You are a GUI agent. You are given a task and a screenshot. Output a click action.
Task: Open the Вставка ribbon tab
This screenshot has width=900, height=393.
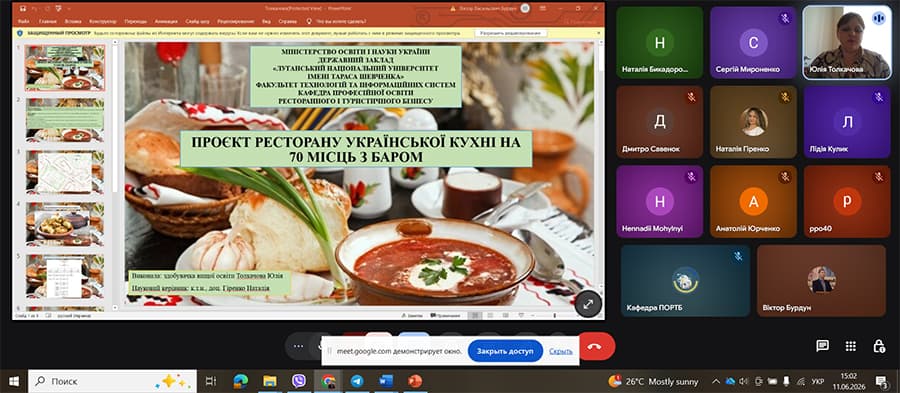click(73, 21)
